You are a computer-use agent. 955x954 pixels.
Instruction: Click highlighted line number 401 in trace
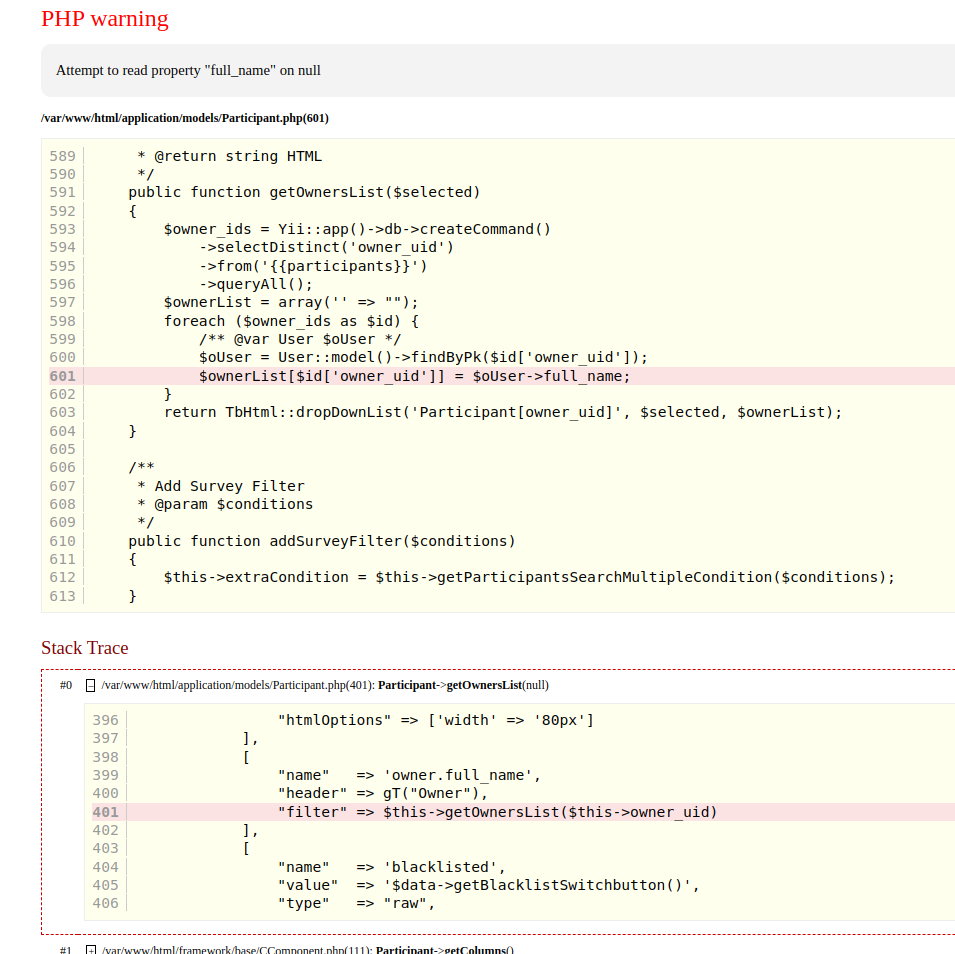[105, 812]
